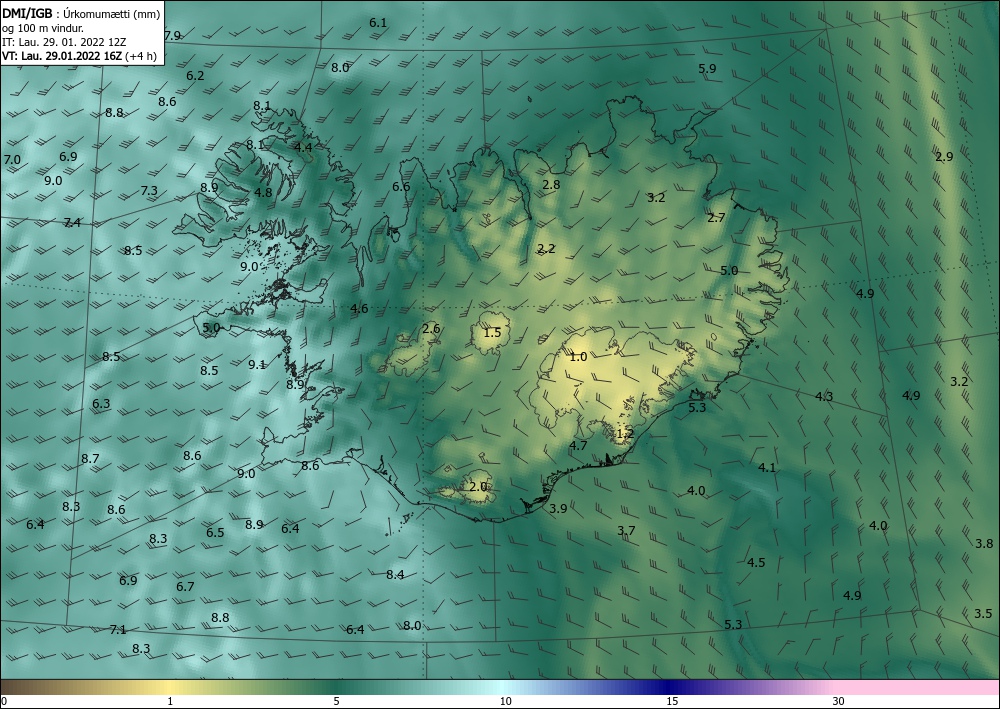Click the '4.3' value on the map
1000x709 pixels.
point(824,396)
